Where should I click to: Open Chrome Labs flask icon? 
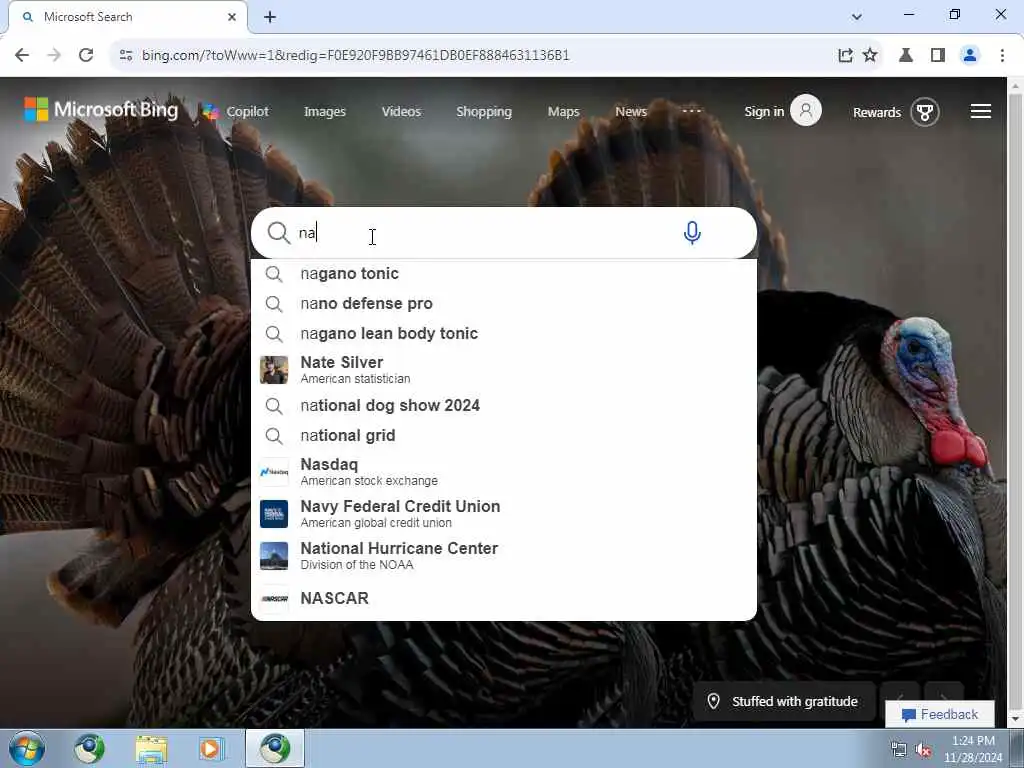click(906, 56)
